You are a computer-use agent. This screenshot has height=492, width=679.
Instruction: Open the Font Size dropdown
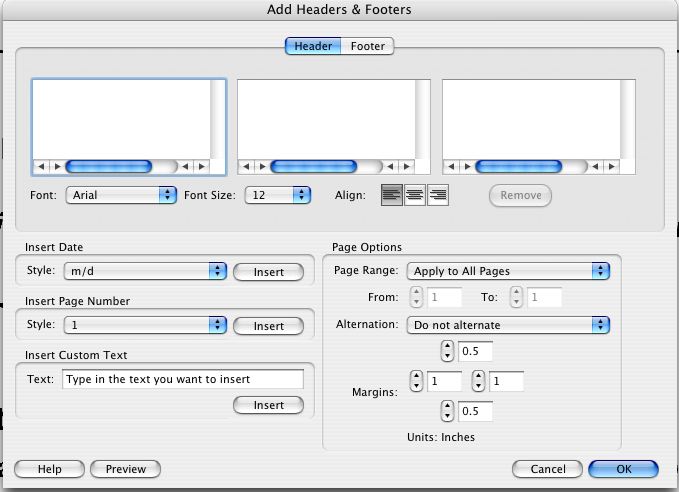coord(278,195)
